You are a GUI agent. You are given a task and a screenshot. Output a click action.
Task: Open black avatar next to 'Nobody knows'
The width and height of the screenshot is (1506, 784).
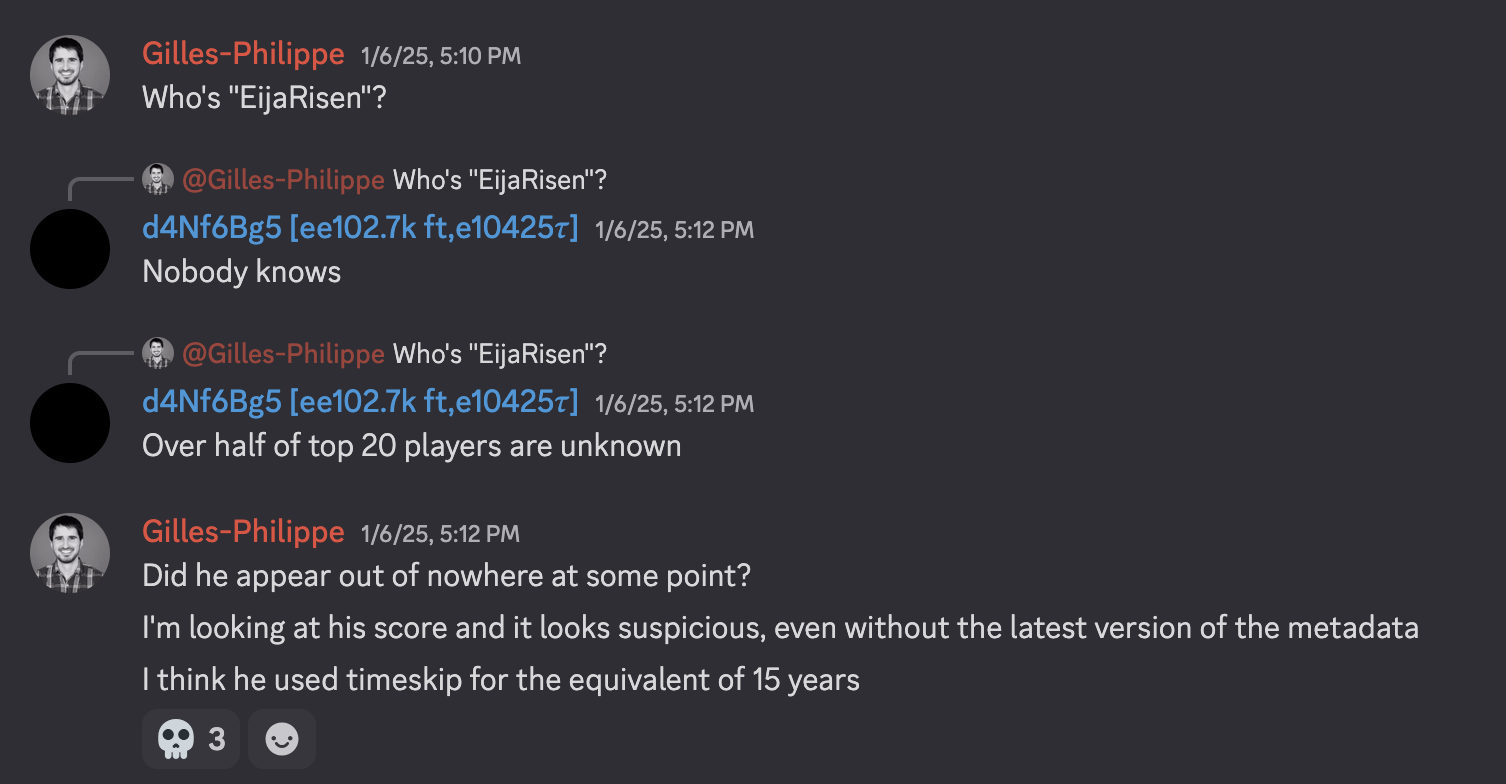[70, 249]
